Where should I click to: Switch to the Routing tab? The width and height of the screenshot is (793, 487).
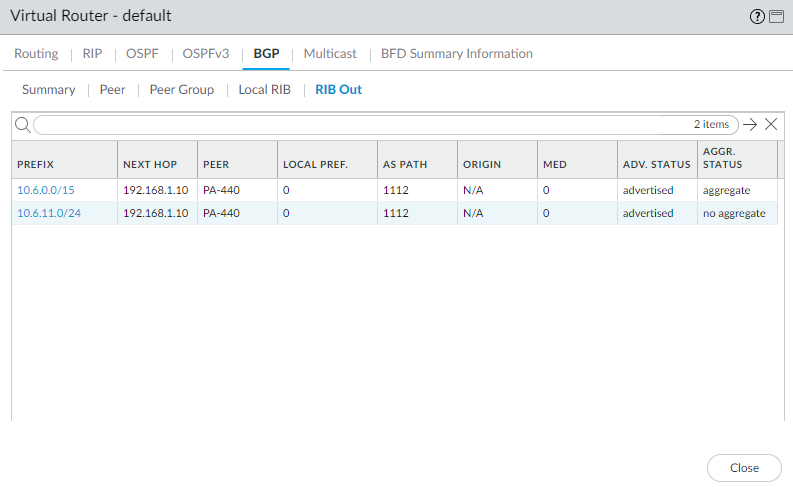[36, 54]
